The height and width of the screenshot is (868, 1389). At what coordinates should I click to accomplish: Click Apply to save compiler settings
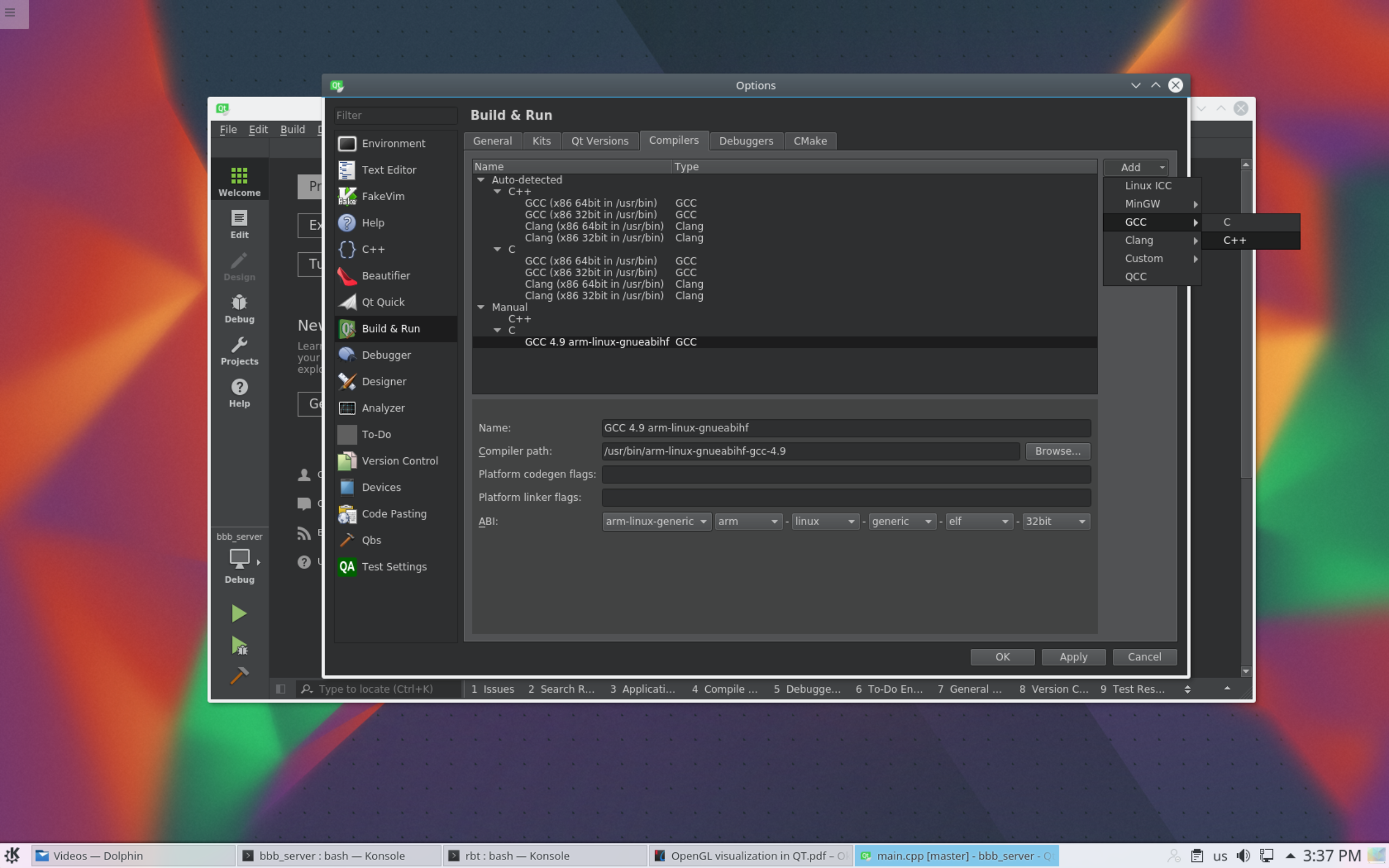click(x=1073, y=657)
